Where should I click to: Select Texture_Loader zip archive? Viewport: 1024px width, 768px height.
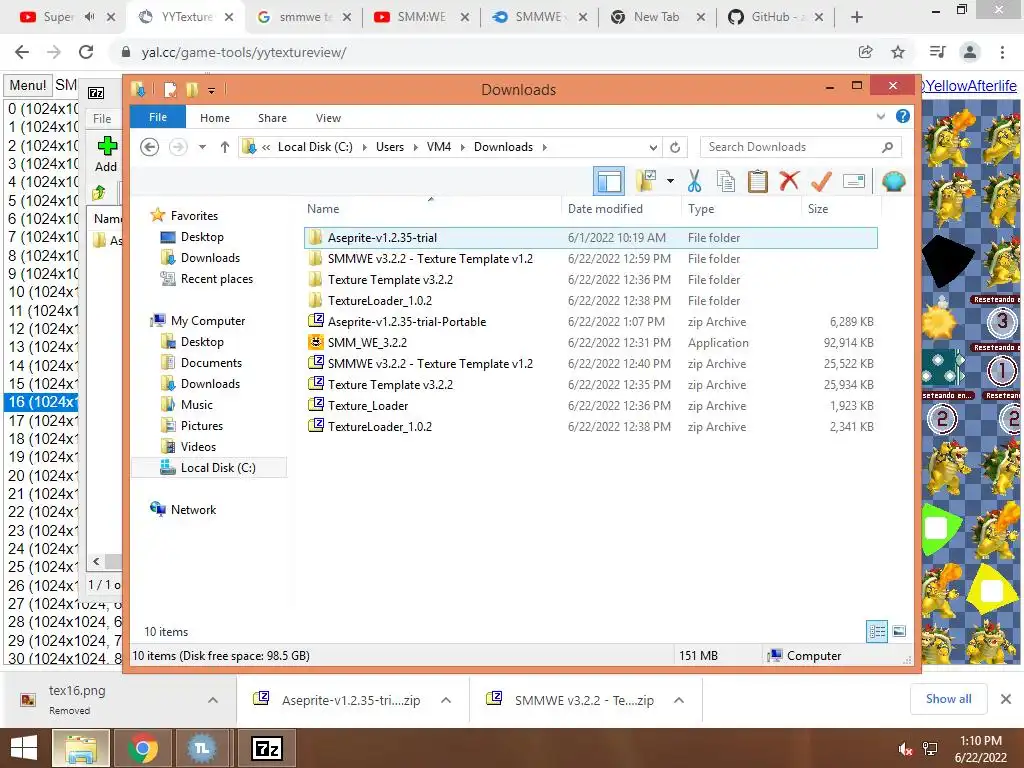click(590, 406)
